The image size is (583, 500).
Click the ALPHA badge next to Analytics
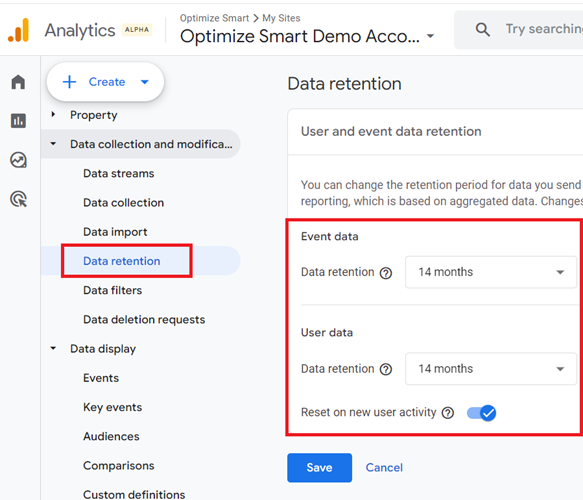click(x=137, y=30)
